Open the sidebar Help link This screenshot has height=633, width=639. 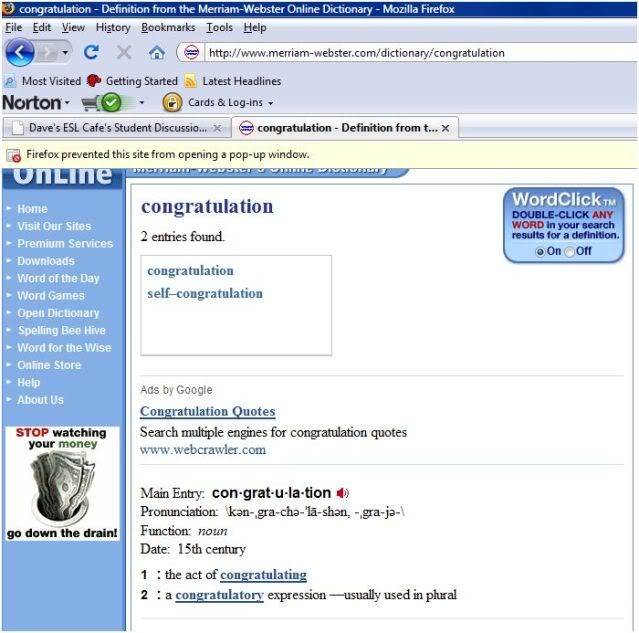(x=29, y=382)
